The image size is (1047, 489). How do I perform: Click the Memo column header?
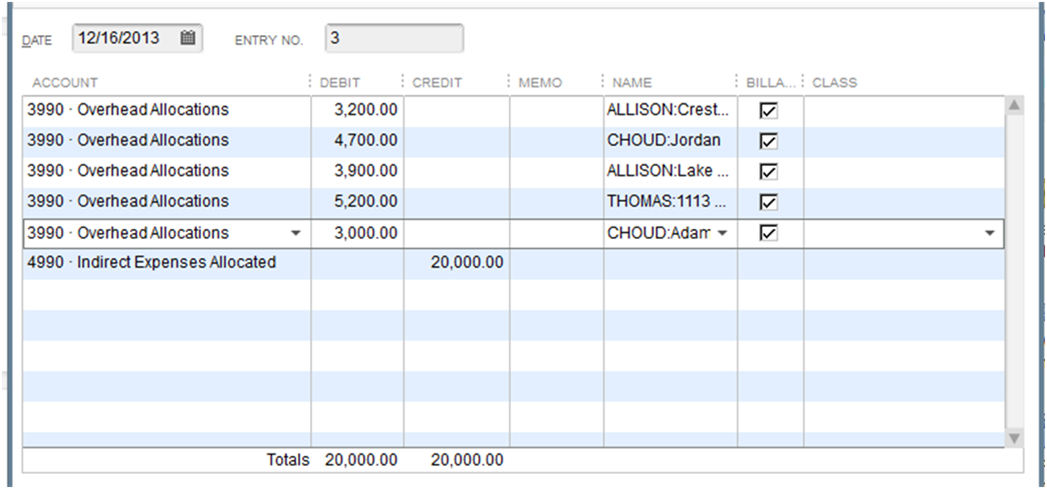(x=540, y=82)
